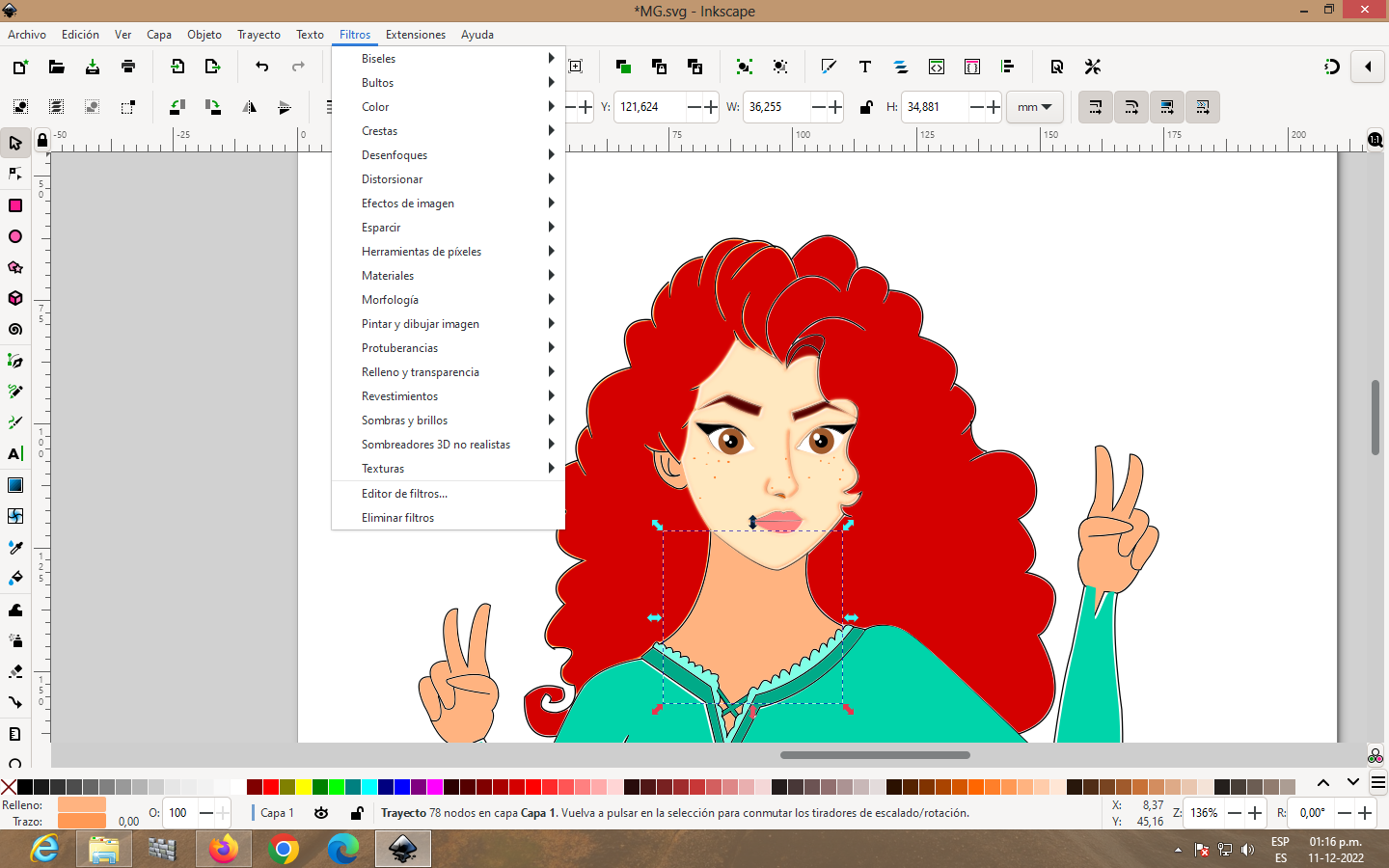Select the Spray tool

(15, 640)
